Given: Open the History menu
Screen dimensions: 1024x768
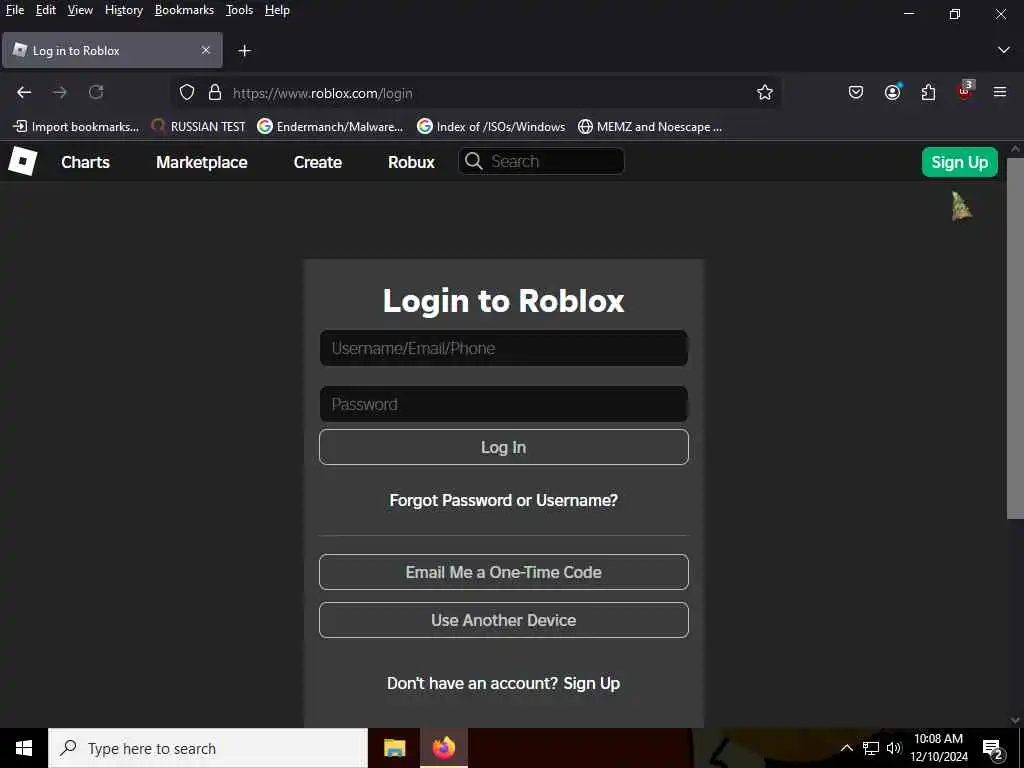Looking at the screenshot, I should (124, 10).
